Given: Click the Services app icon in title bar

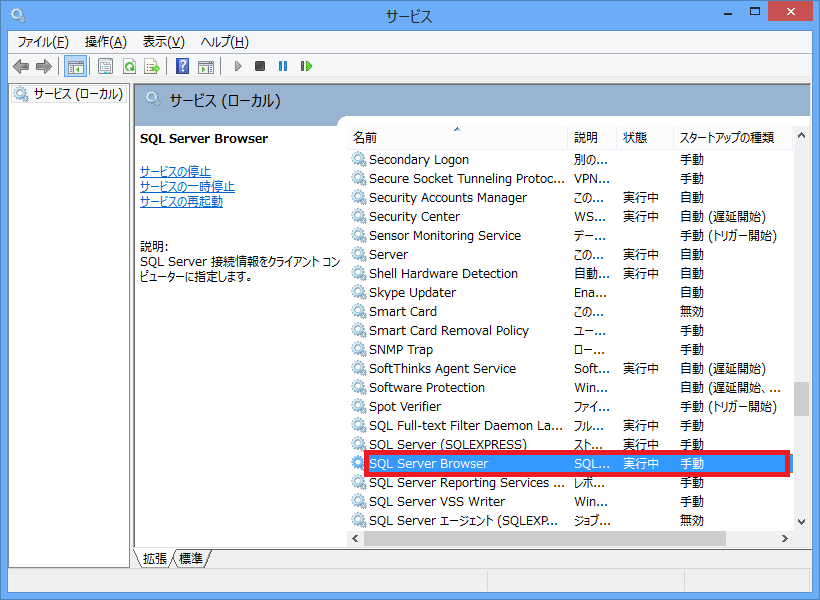Looking at the screenshot, I should [x=18, y=16].
